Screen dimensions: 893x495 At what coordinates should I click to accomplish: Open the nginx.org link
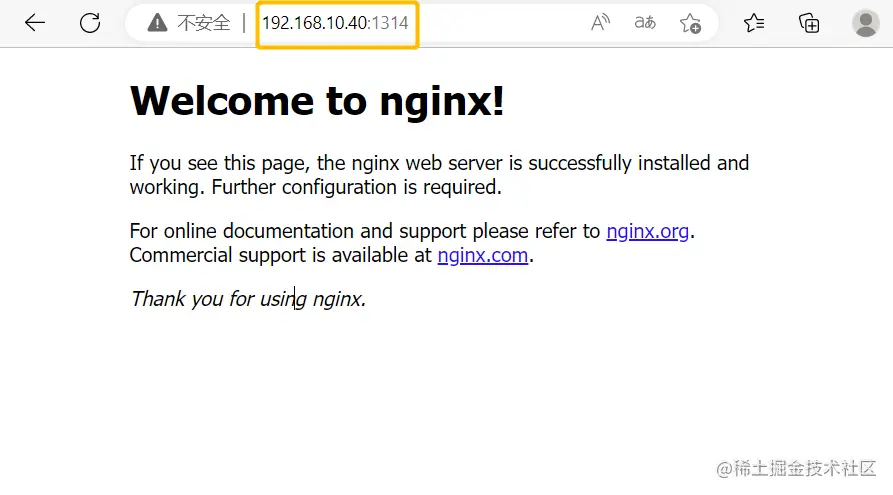pos(648,231)
